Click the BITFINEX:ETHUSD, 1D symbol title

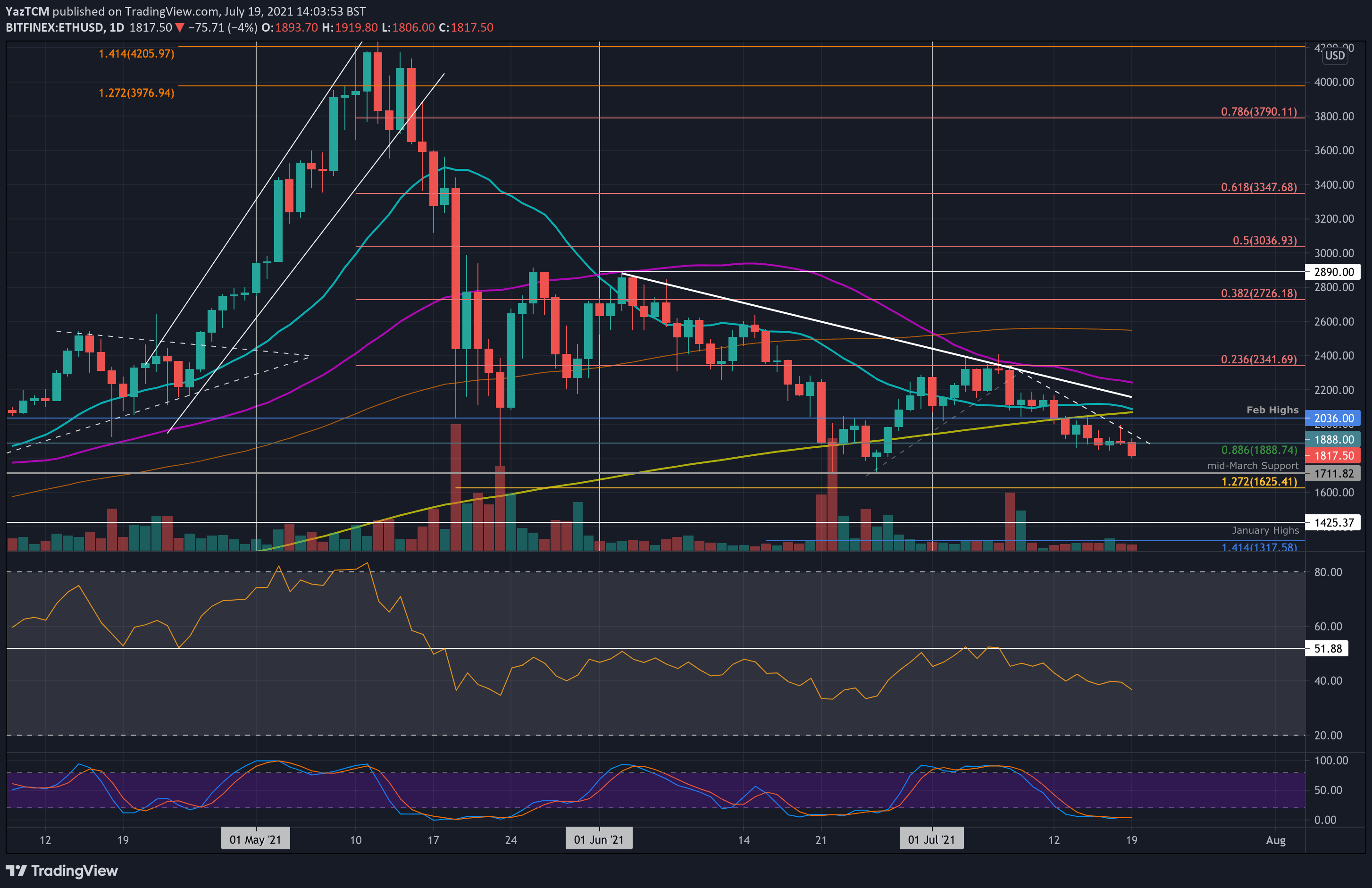[x=65, y=28]
